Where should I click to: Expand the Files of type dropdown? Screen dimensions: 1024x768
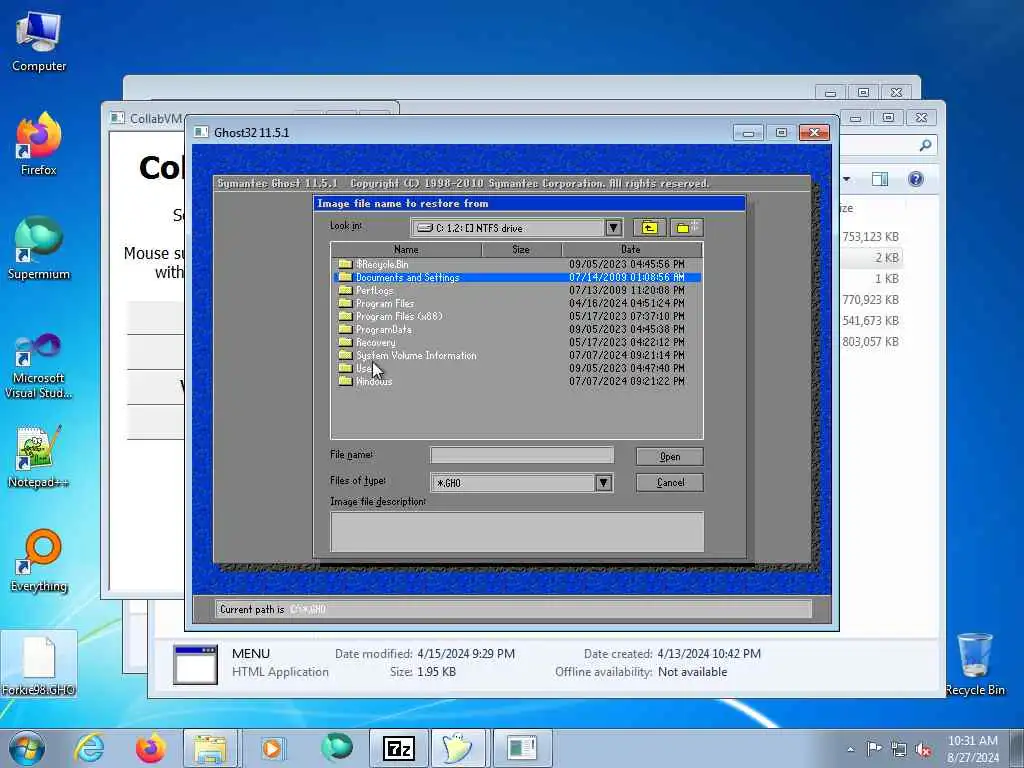click(x=603, y=483)
